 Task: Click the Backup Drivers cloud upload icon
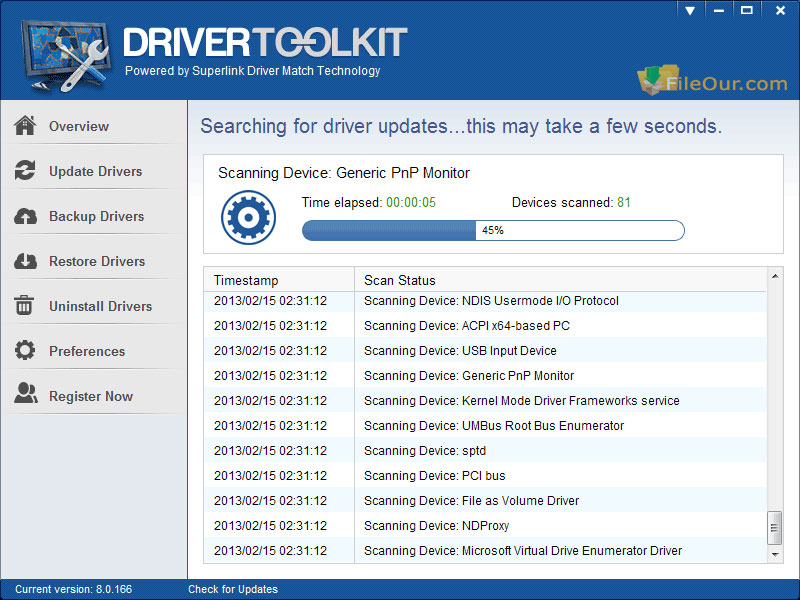tap(25, 216)
